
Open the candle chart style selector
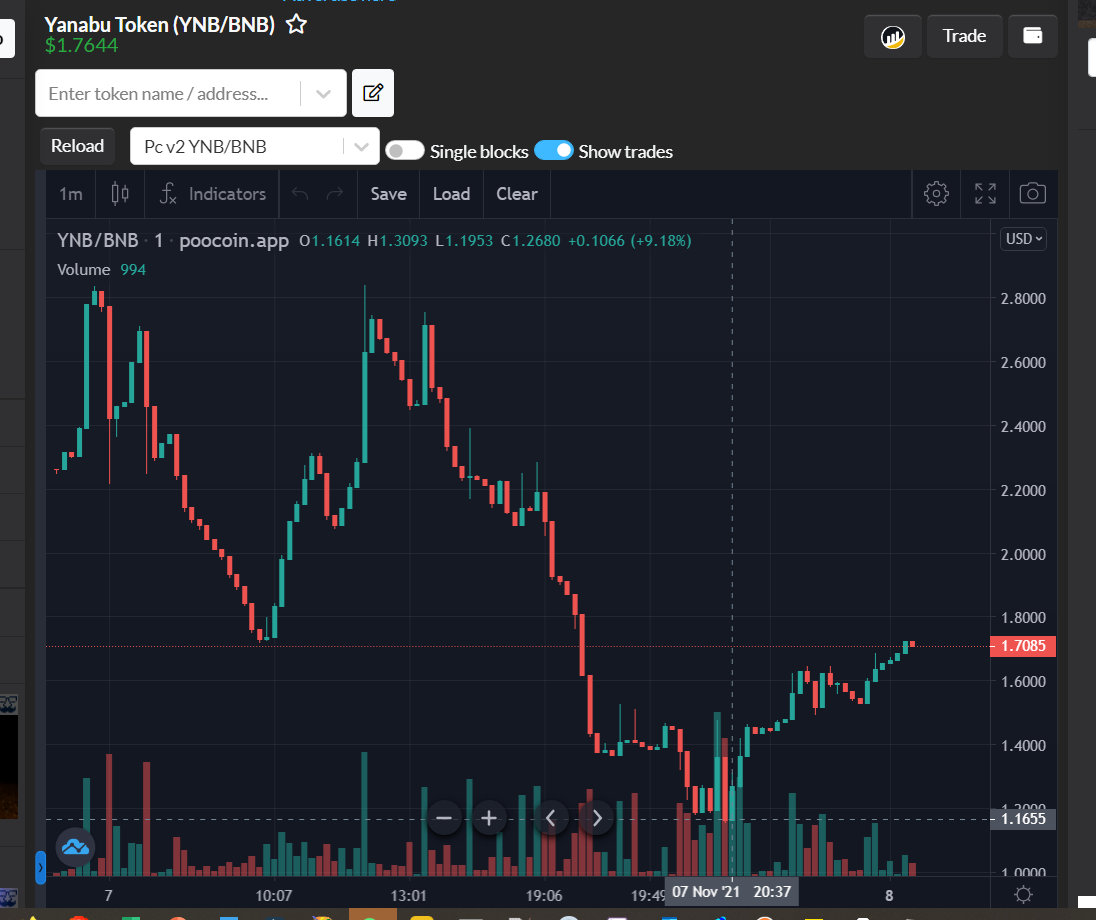click(x=120, y=194)
